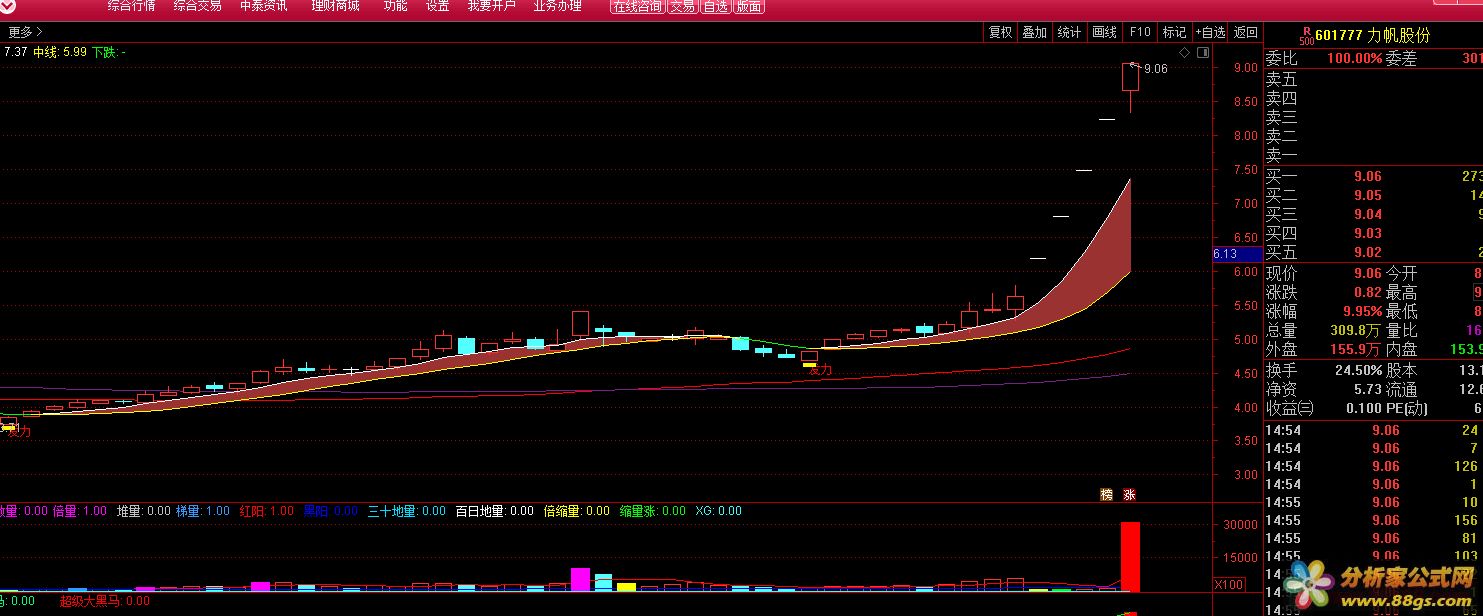
Task: Activate the 画线 drawing tool
Action: 1104,32
